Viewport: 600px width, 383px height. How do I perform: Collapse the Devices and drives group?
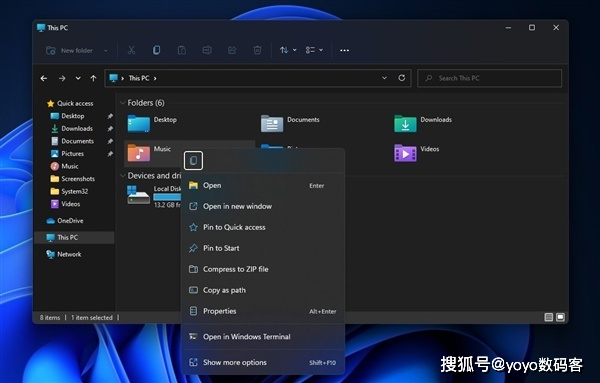[122, 176]
